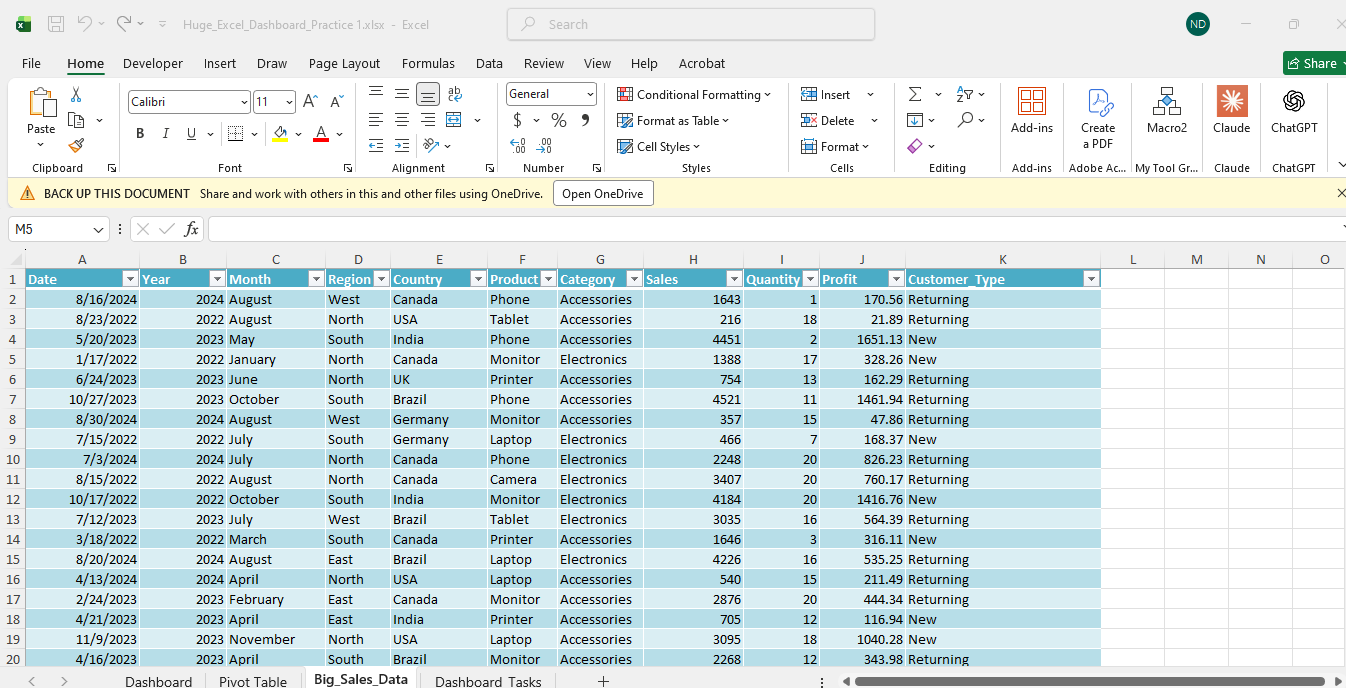
Task: Click Decrease Decimal icon
Action: tap(544, 146)
